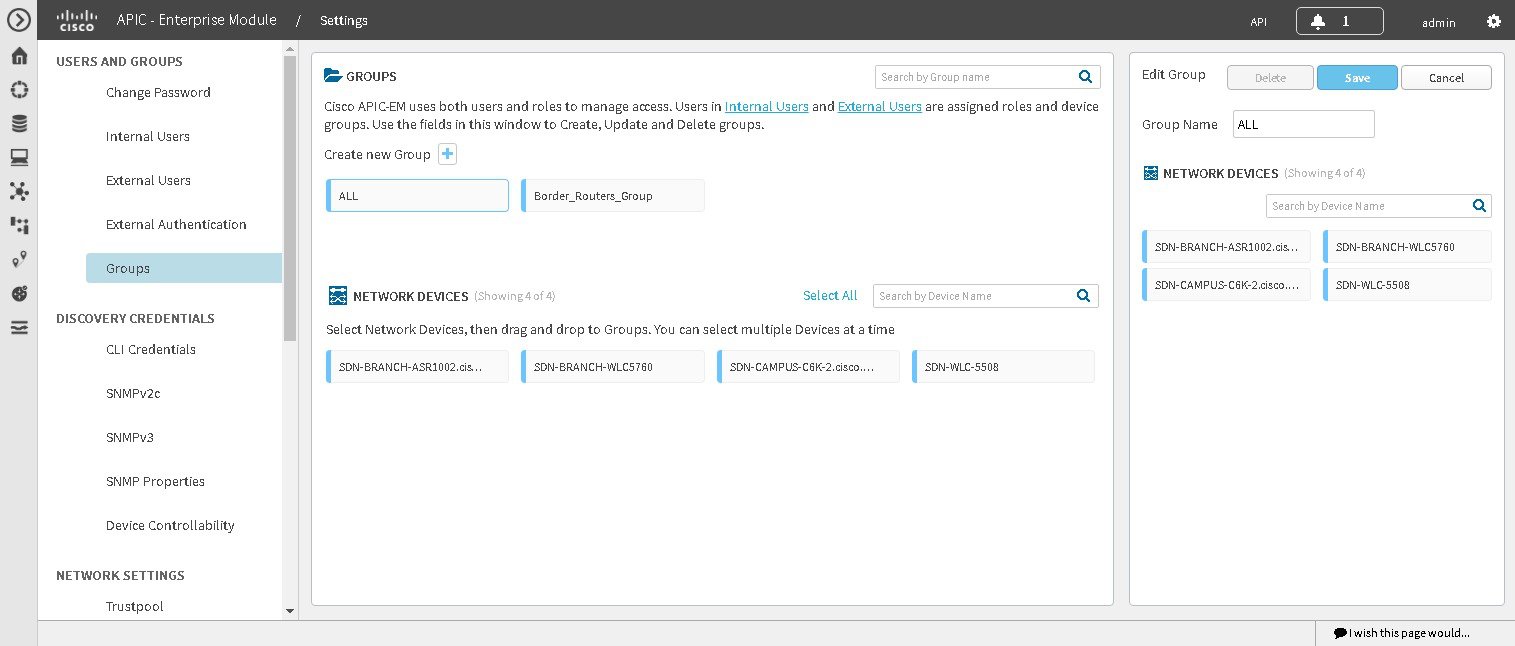Select SDN-WLC-5508 device in main list

pyautogui.click(x=1003, y=367)
